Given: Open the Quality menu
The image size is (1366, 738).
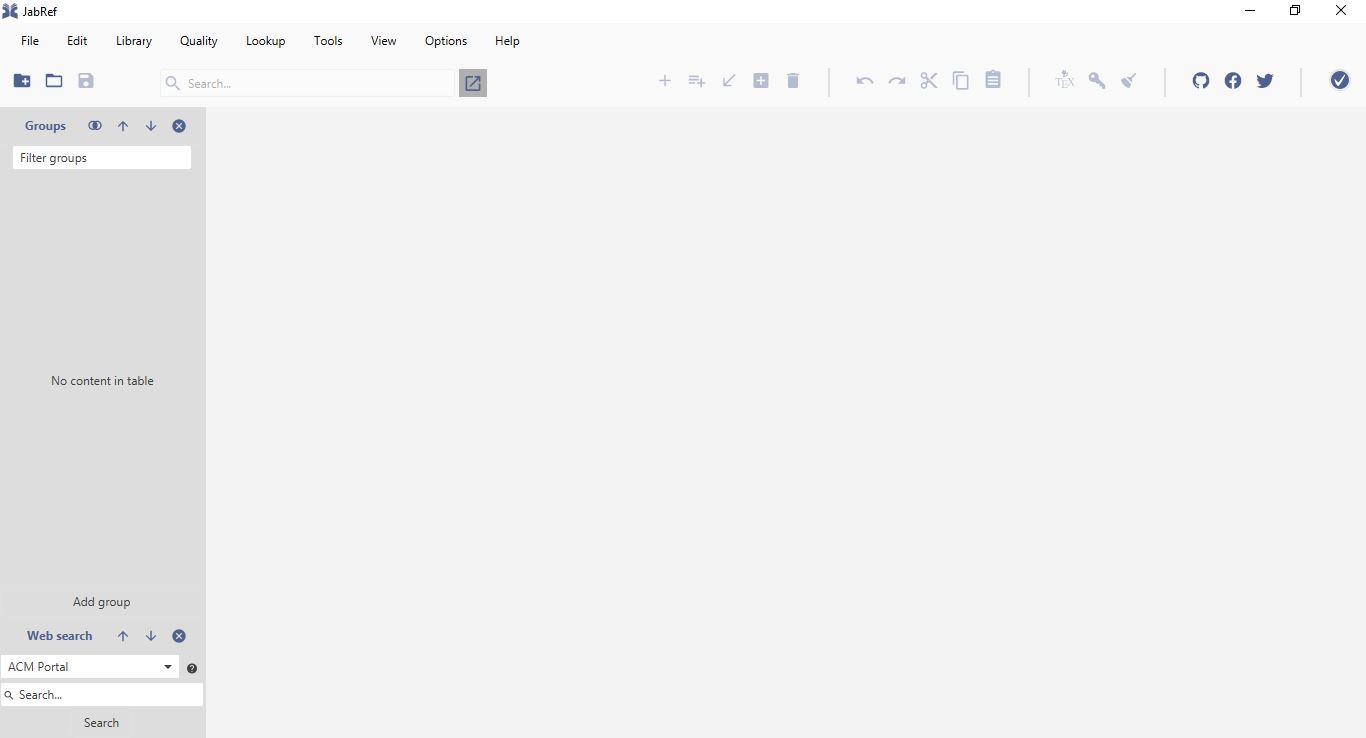Looking at the screenshot, I should (199, 41).
